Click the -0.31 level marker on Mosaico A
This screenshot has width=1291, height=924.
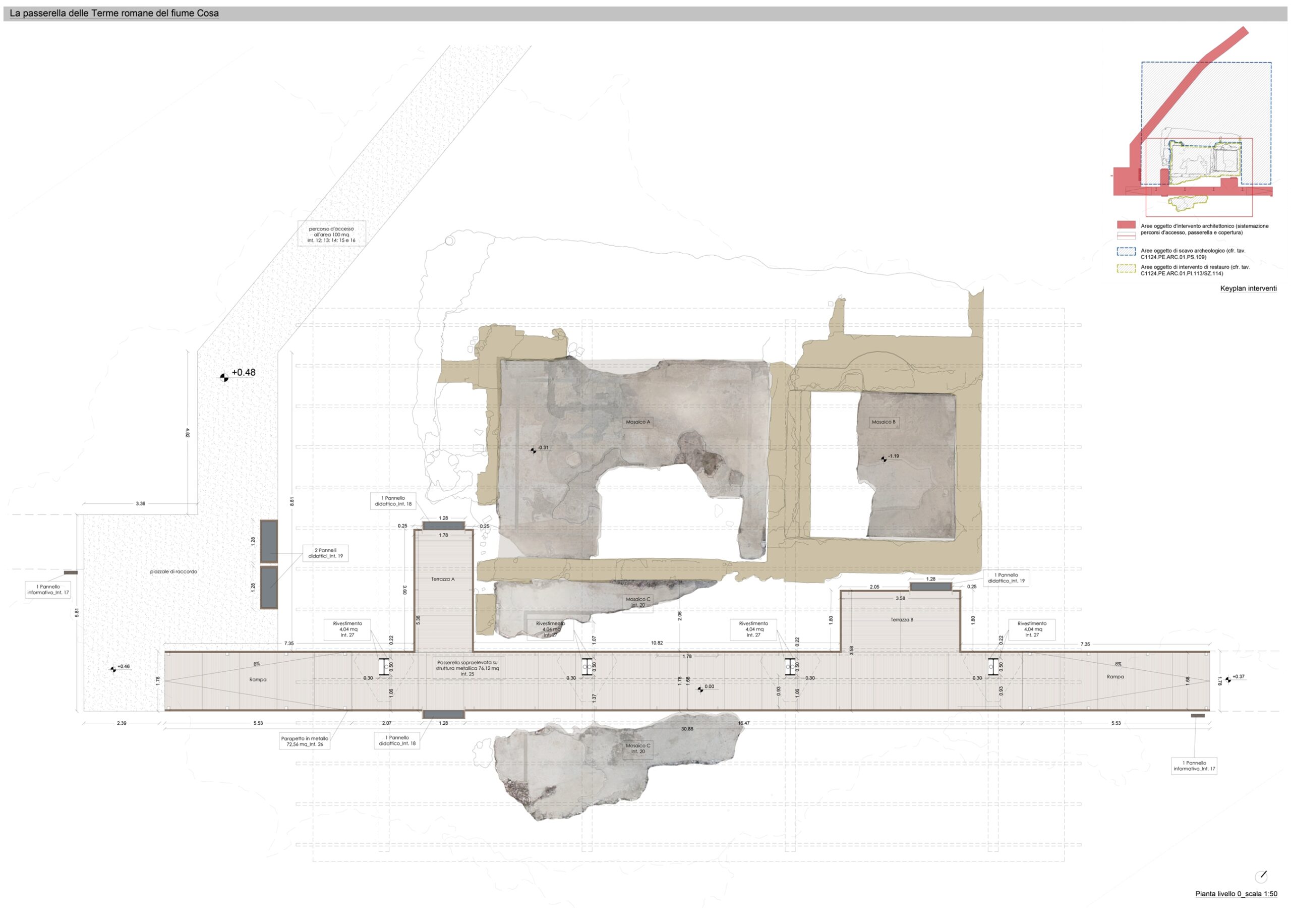coord(533,450)
